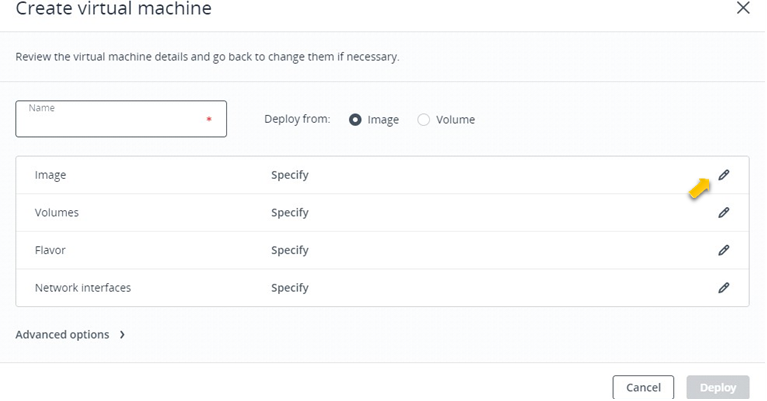
Task: Edit the Volumes row via pencil icon
Action: click(x=723, y=213)
